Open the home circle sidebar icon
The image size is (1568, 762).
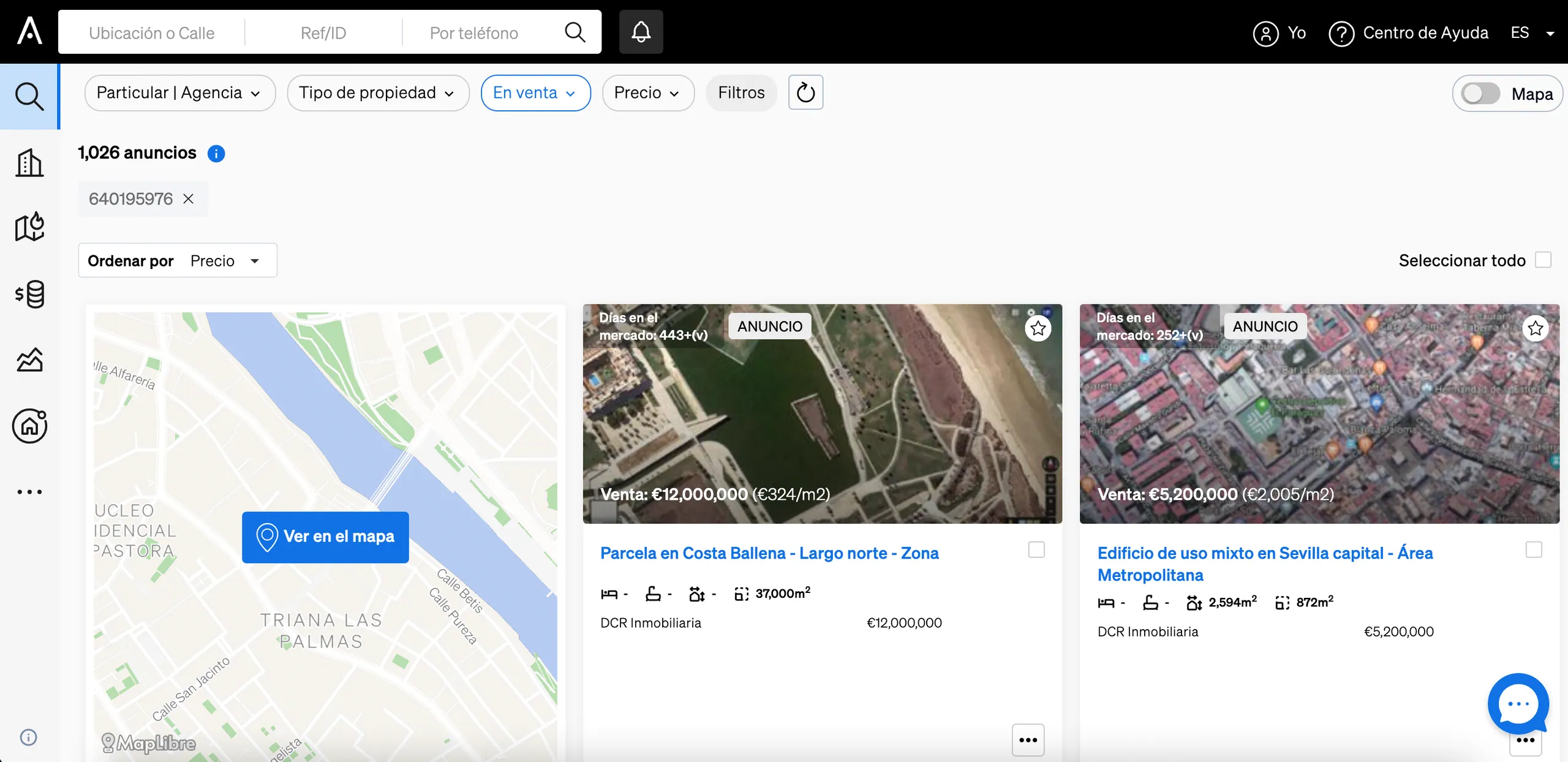[29, 426]
